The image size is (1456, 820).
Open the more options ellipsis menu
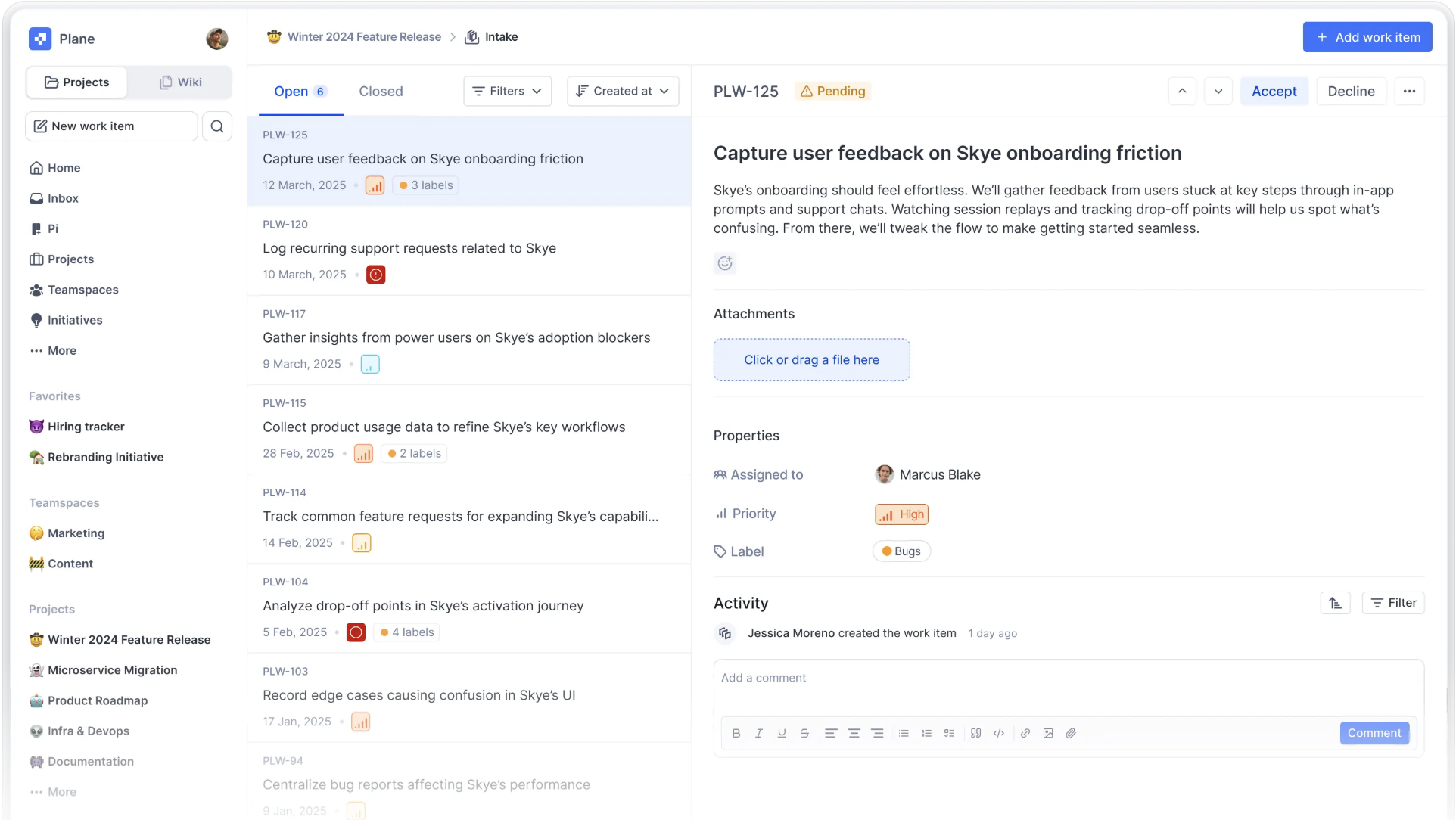pyautogui.click(x=1409, y=91)
